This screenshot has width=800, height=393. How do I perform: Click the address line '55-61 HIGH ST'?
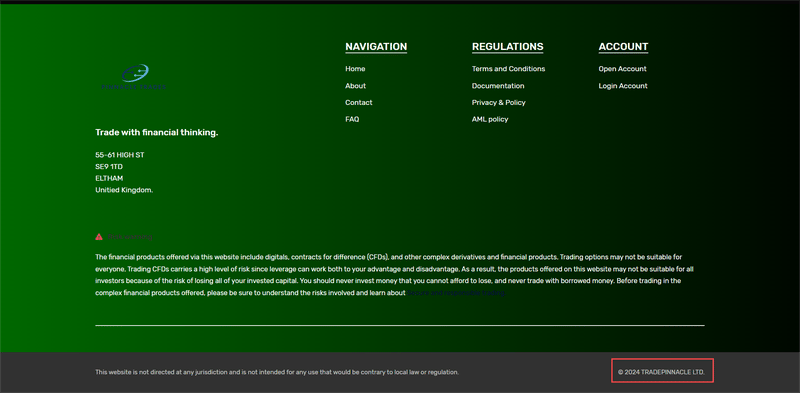(x=120, y=155)
